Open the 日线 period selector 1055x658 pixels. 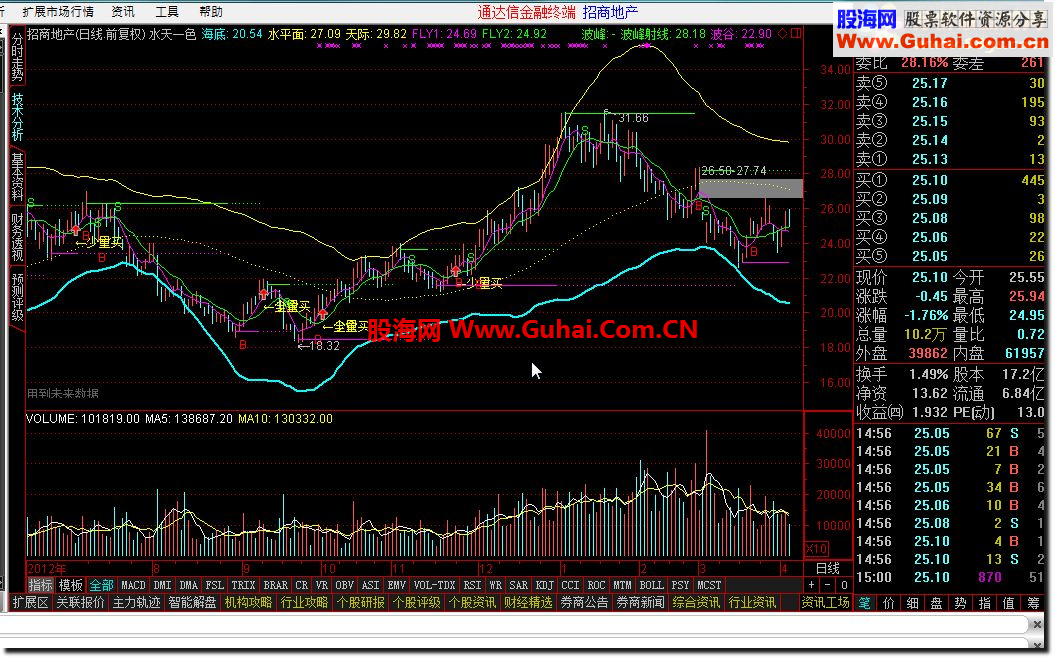828,569
